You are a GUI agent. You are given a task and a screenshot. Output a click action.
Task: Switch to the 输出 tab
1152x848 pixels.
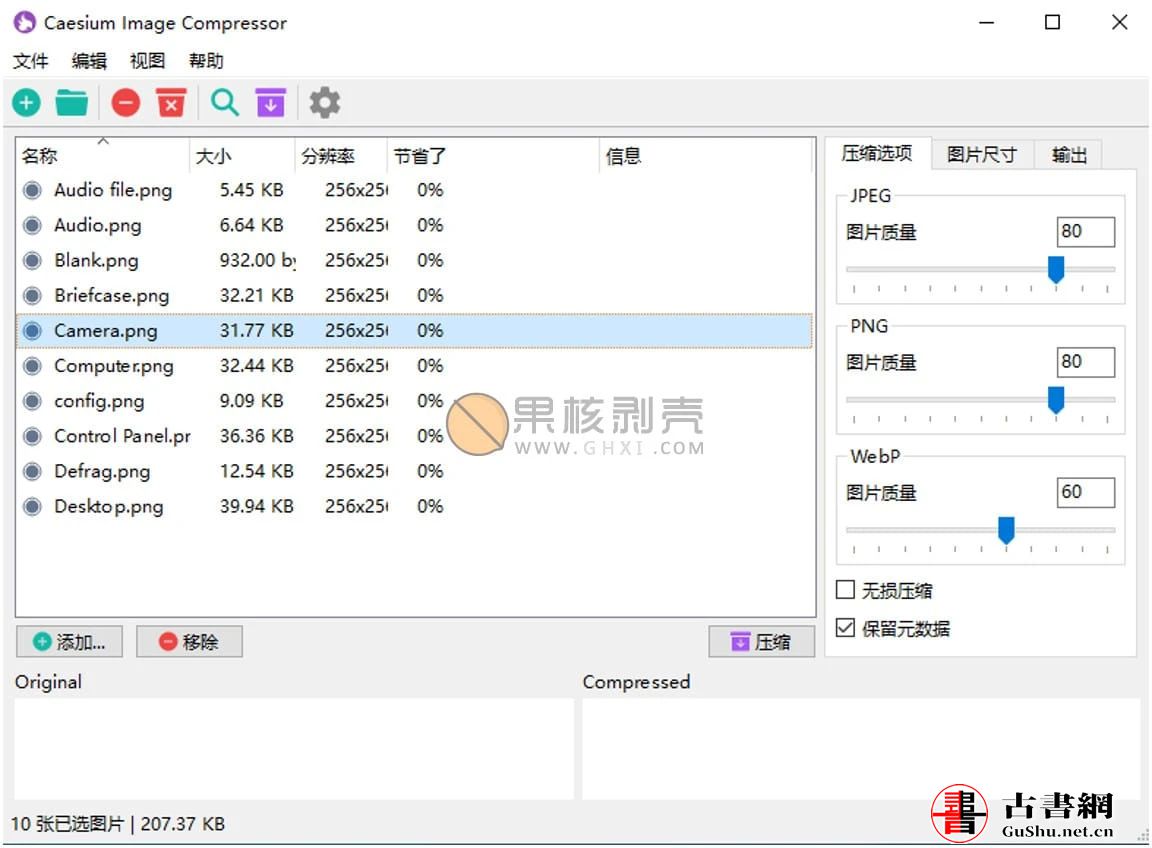1068,154
